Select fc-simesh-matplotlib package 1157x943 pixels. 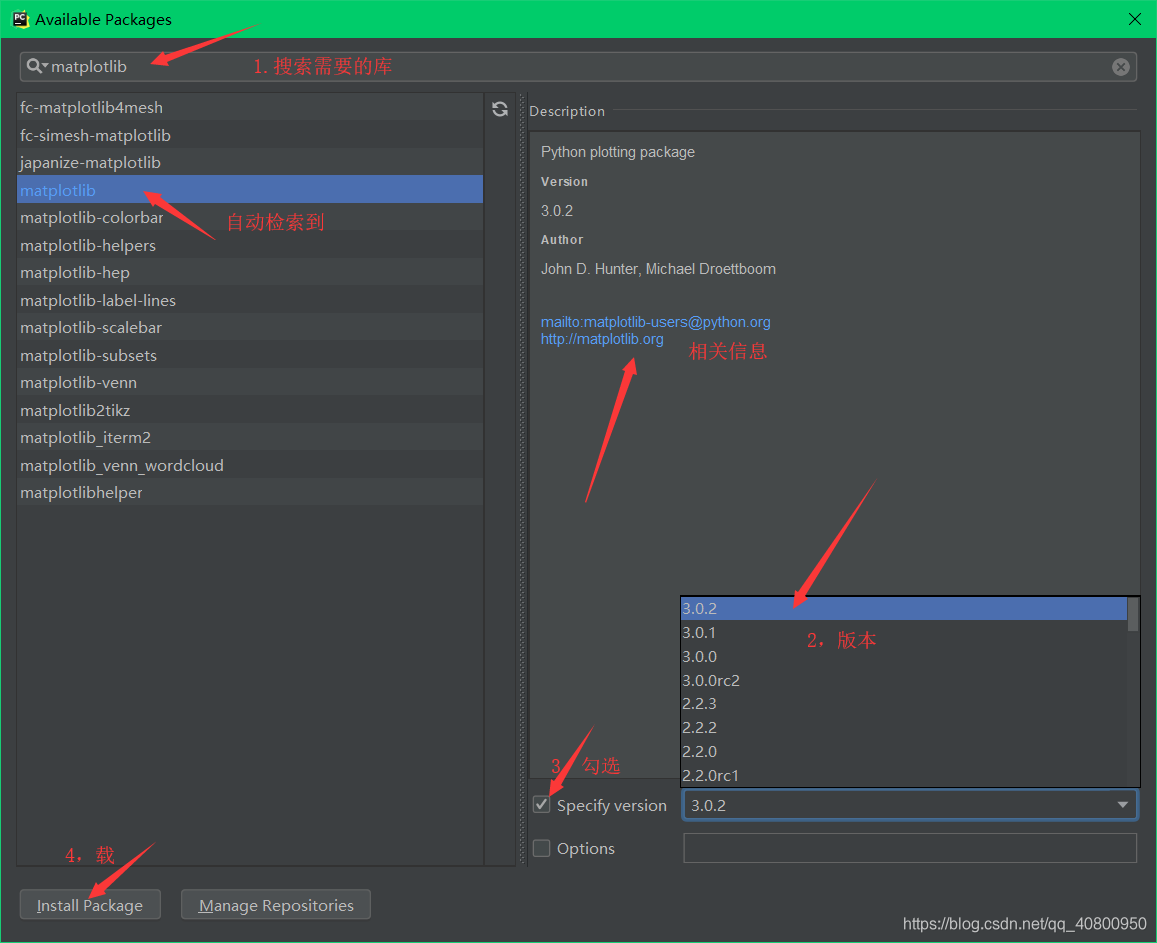[250, 135]
